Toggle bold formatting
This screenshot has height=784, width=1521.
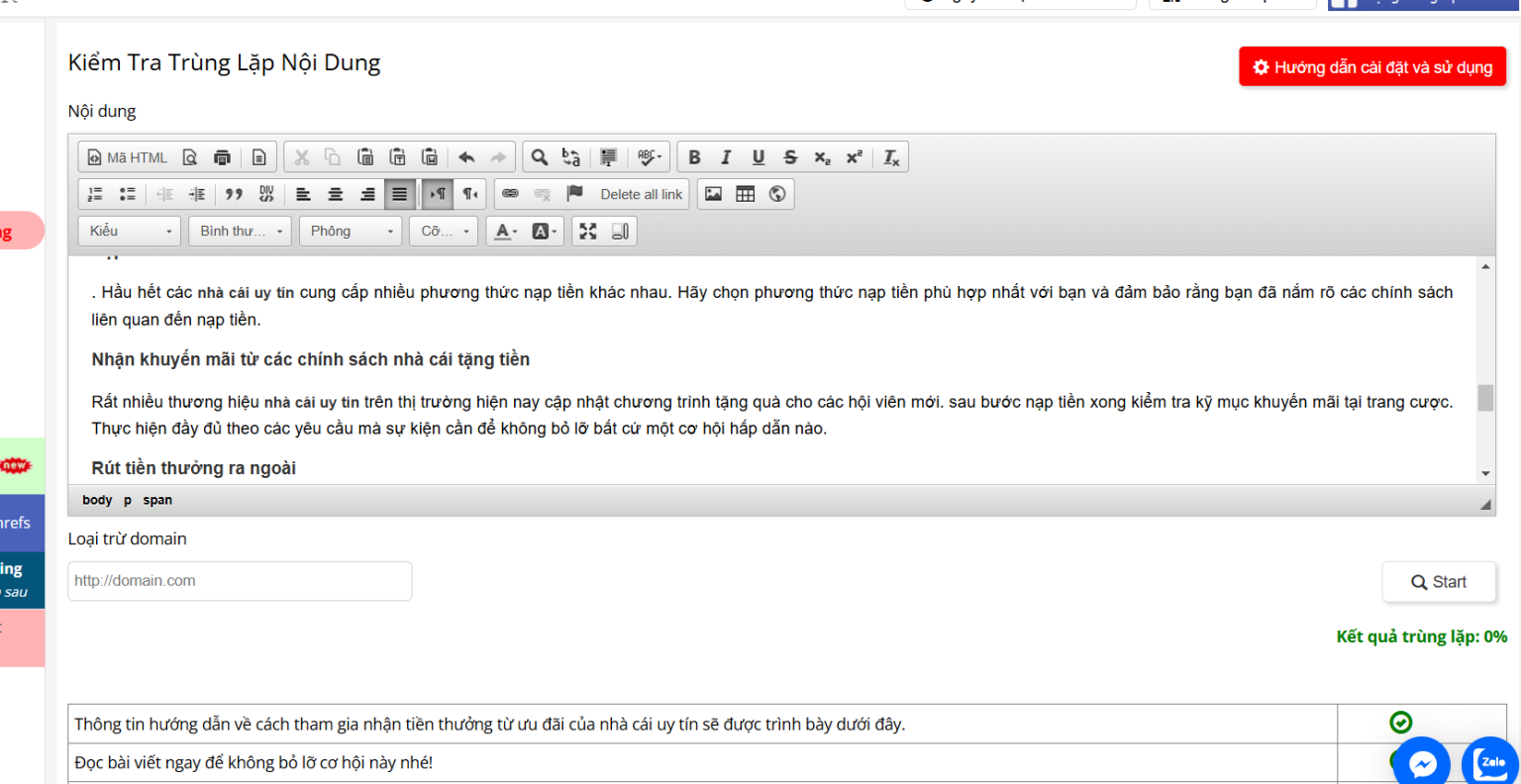[694, 157]
